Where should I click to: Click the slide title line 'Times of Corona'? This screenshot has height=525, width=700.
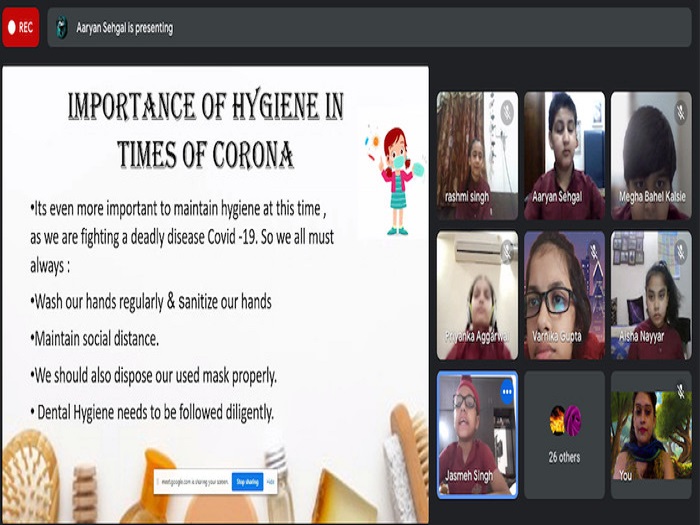[205, 155]
